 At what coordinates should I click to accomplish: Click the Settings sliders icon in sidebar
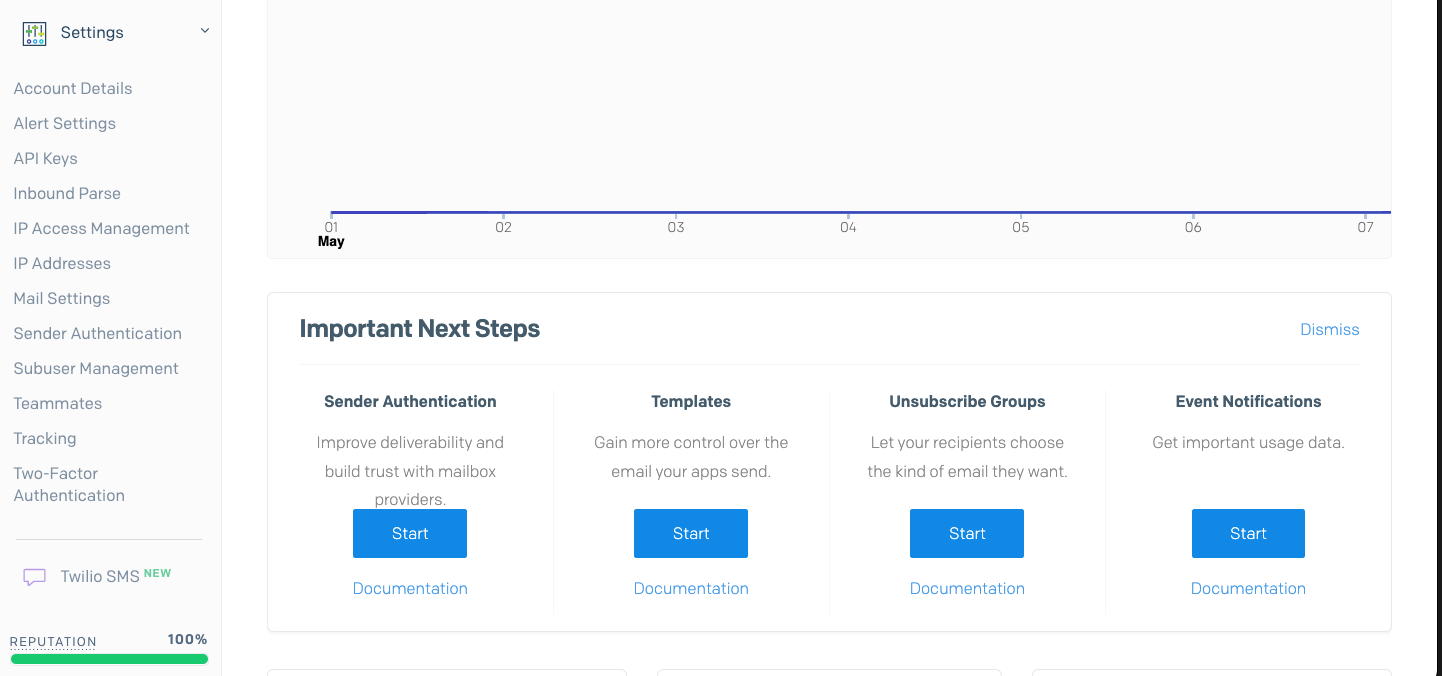pyautogui.click(x=34, y=33)
